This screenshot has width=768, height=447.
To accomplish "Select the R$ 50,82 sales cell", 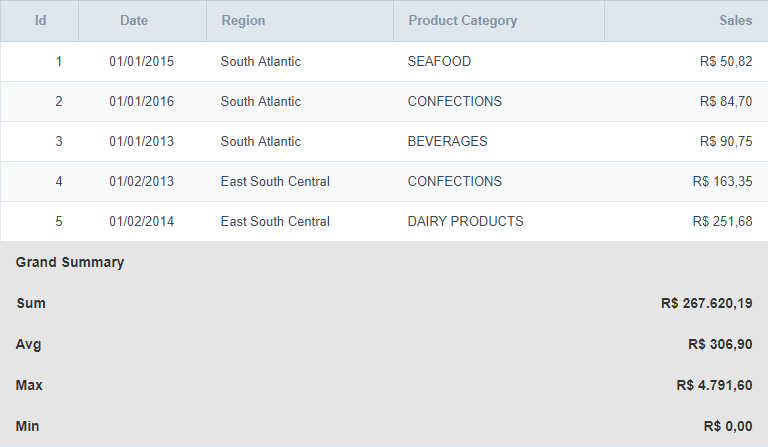I will (726, 62).
